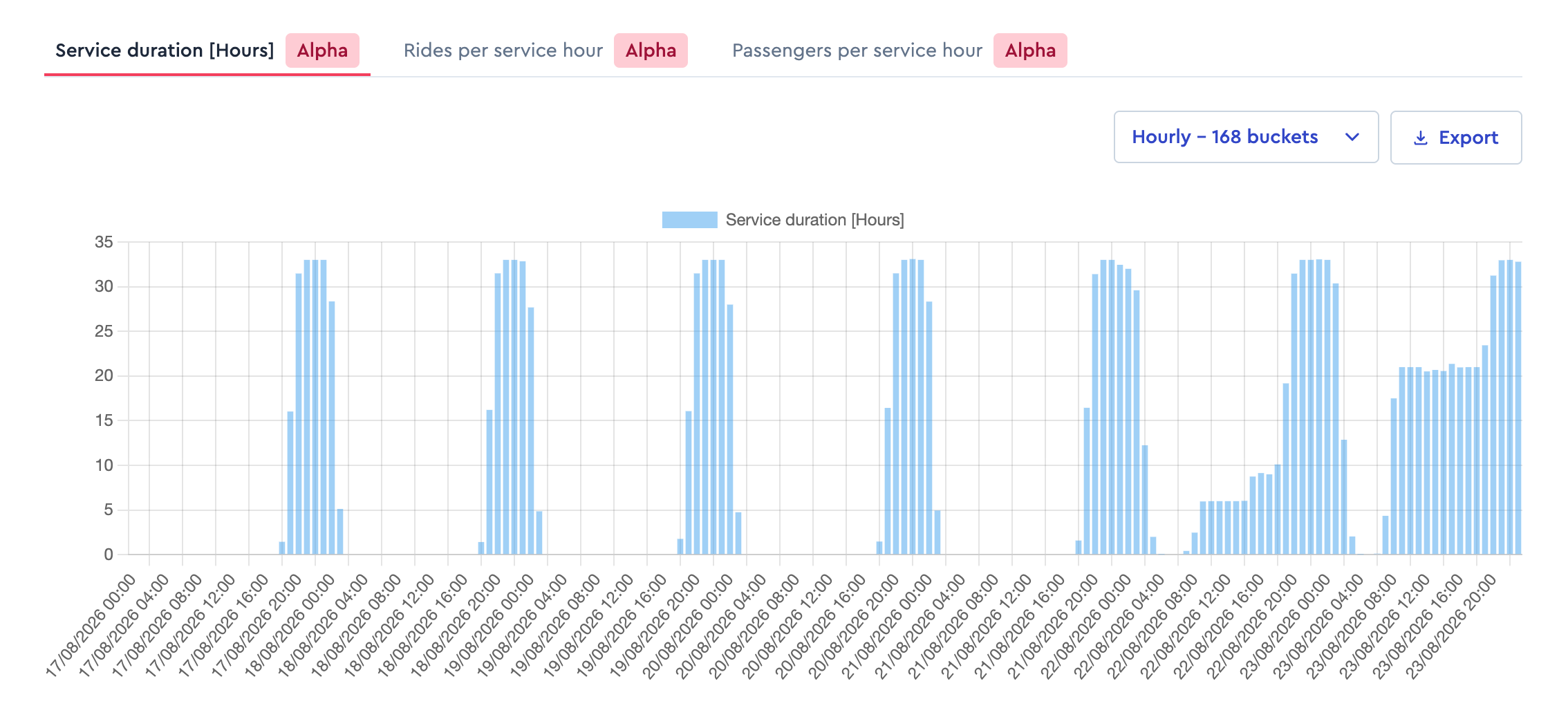
Task: Switch to Passengers per service hour tab
Action: tap(899, 50)
